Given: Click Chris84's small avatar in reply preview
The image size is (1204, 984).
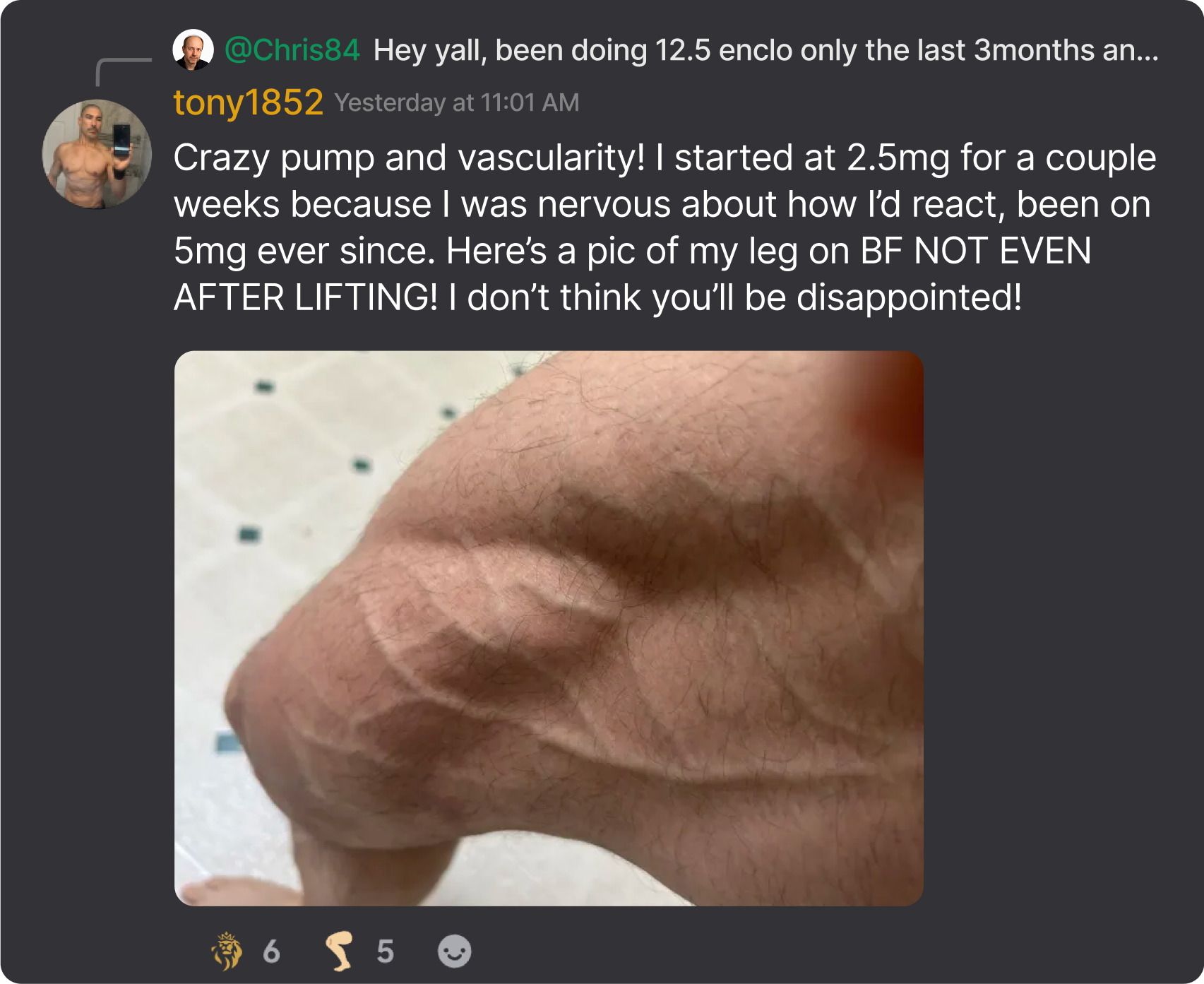Looking at the screenshot, I should [193, 50].
